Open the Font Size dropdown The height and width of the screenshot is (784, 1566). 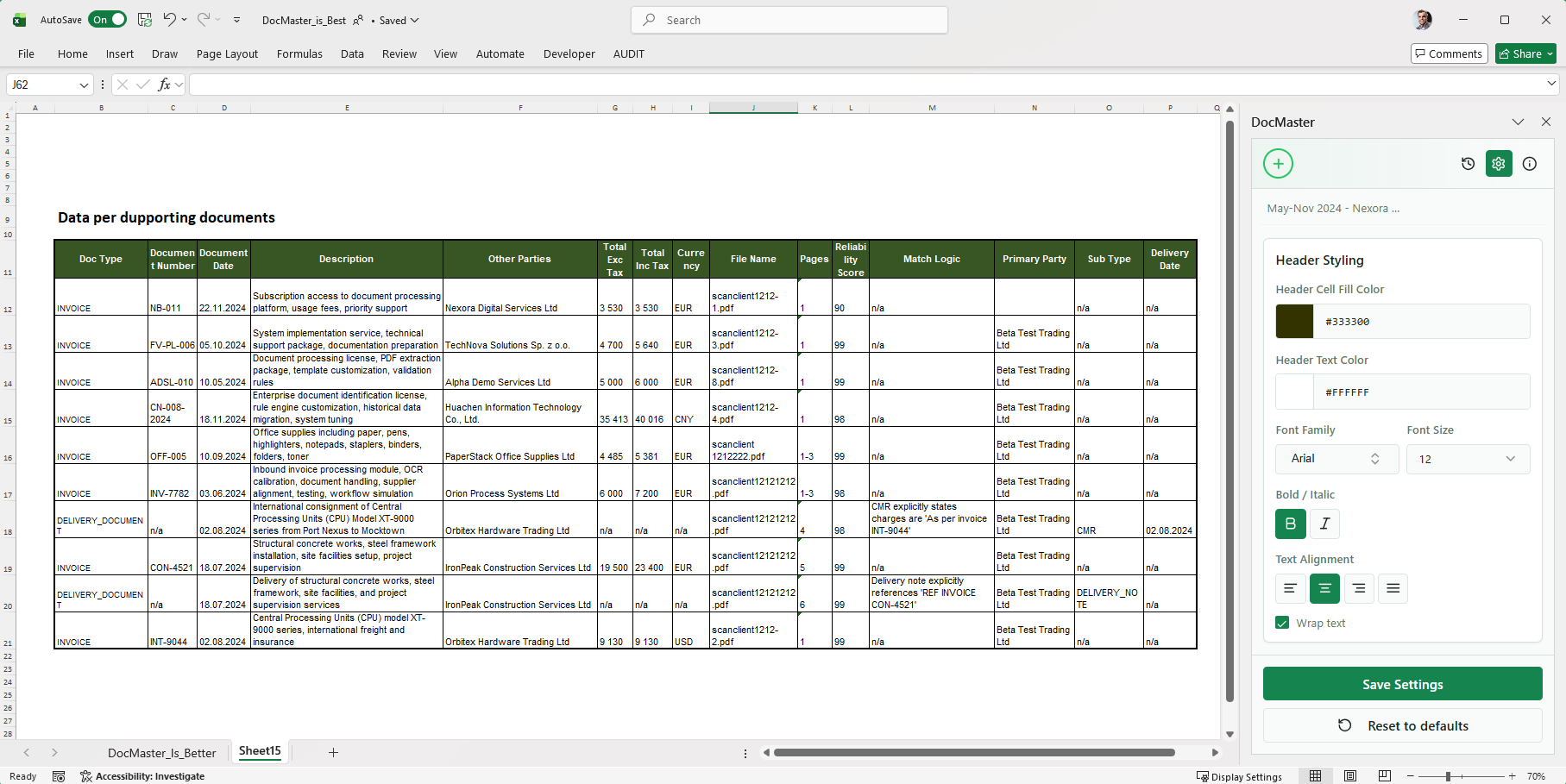point(1469,459)
